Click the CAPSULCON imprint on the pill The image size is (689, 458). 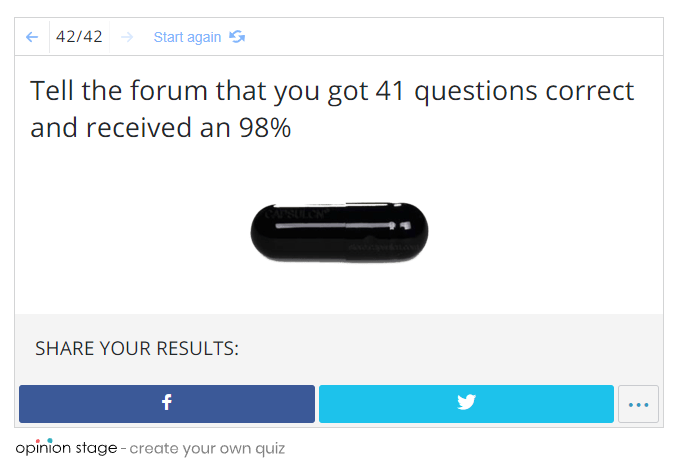(297, 214)
